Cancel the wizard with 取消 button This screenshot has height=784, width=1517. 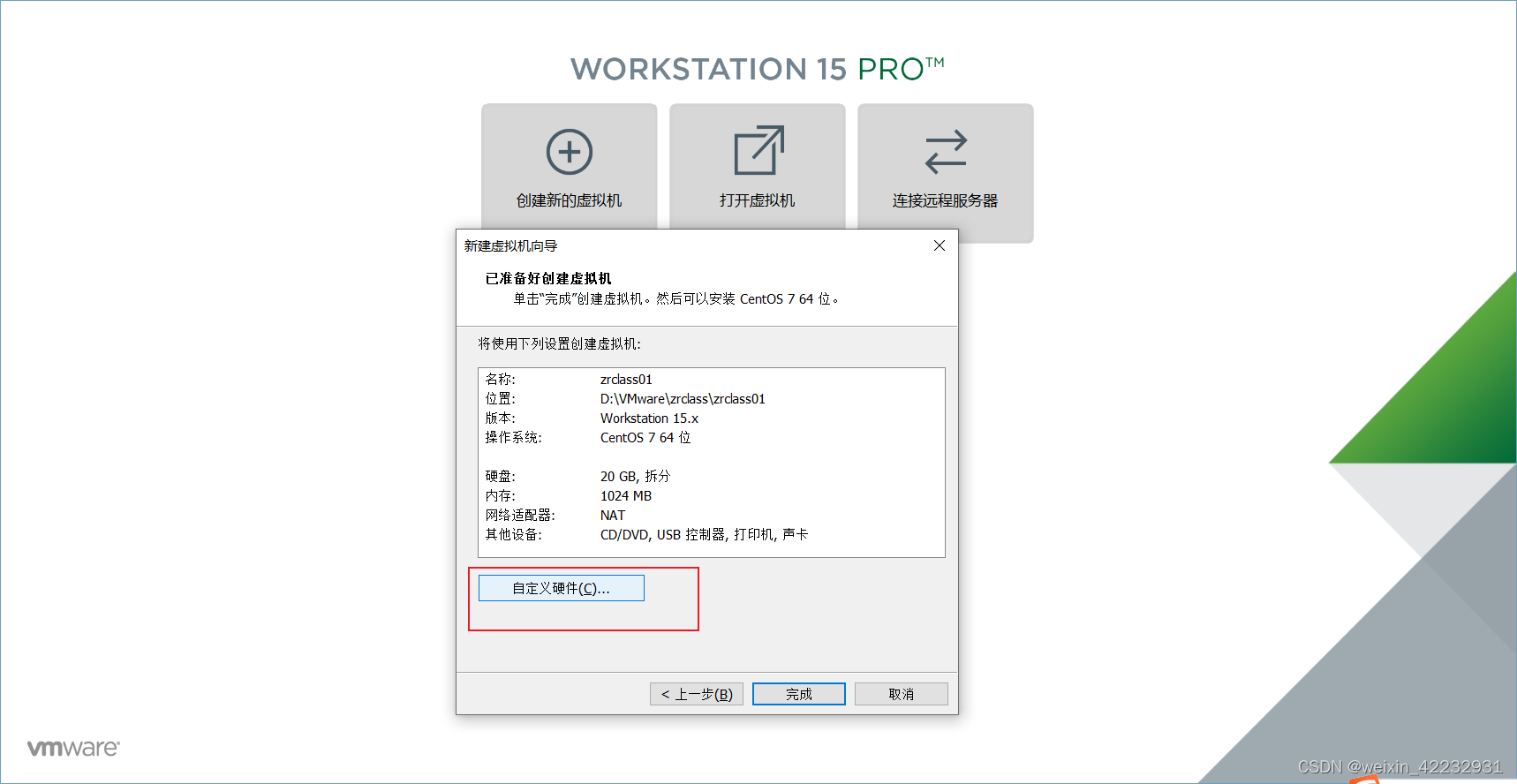902,694
